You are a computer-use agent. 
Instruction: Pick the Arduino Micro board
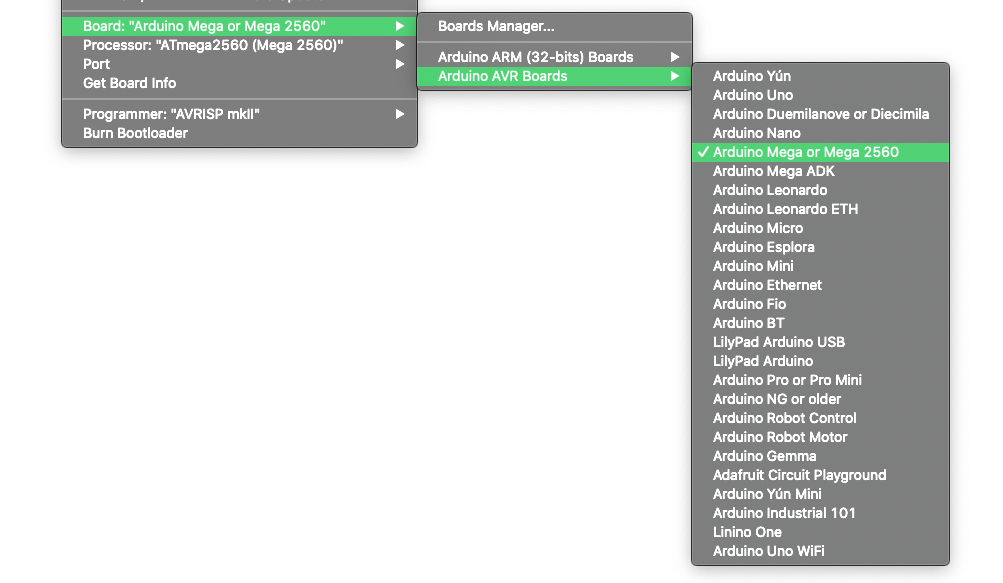820,228
